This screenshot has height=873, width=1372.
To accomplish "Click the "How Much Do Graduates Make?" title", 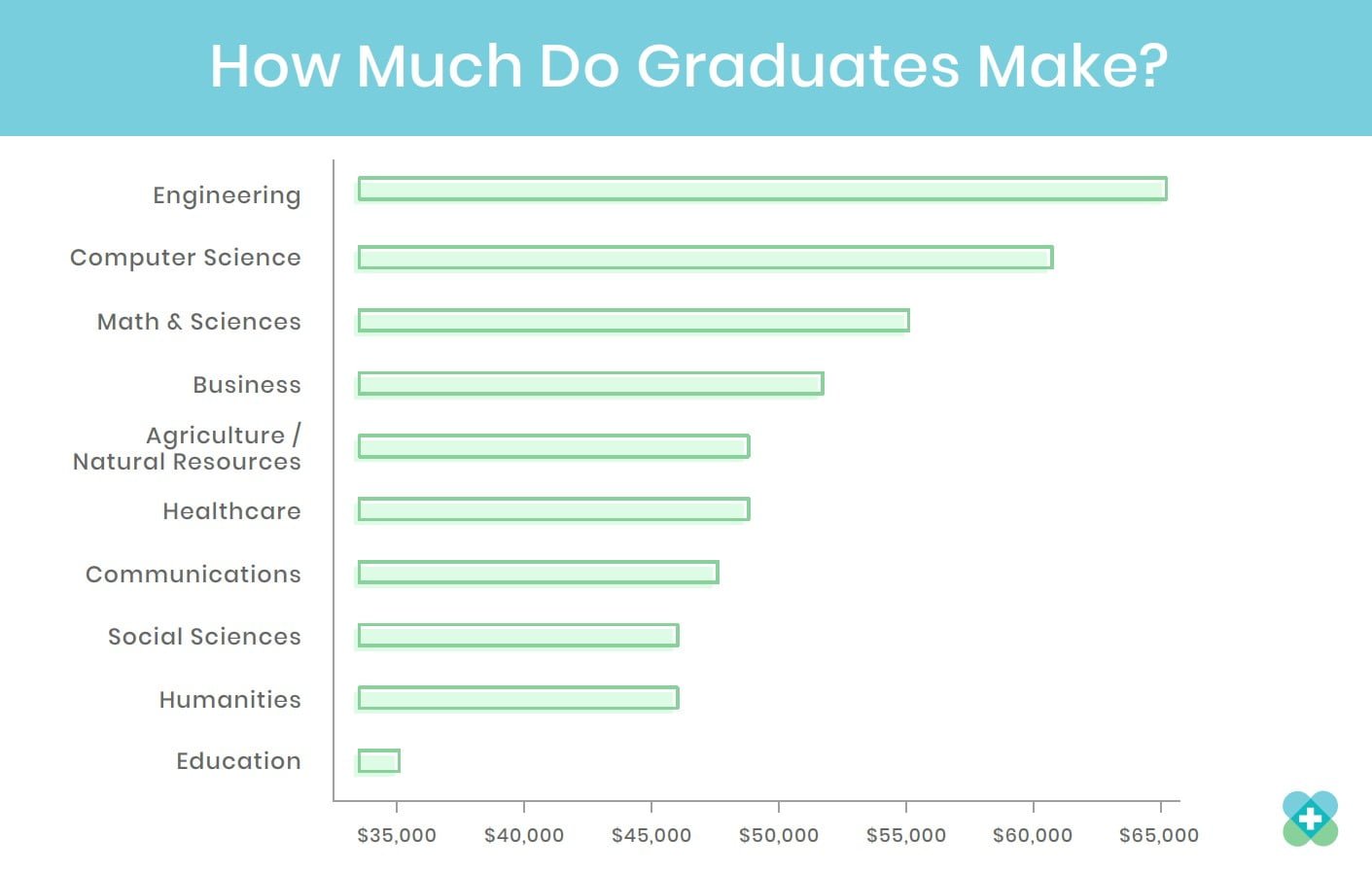I will [x=688, y=66].
